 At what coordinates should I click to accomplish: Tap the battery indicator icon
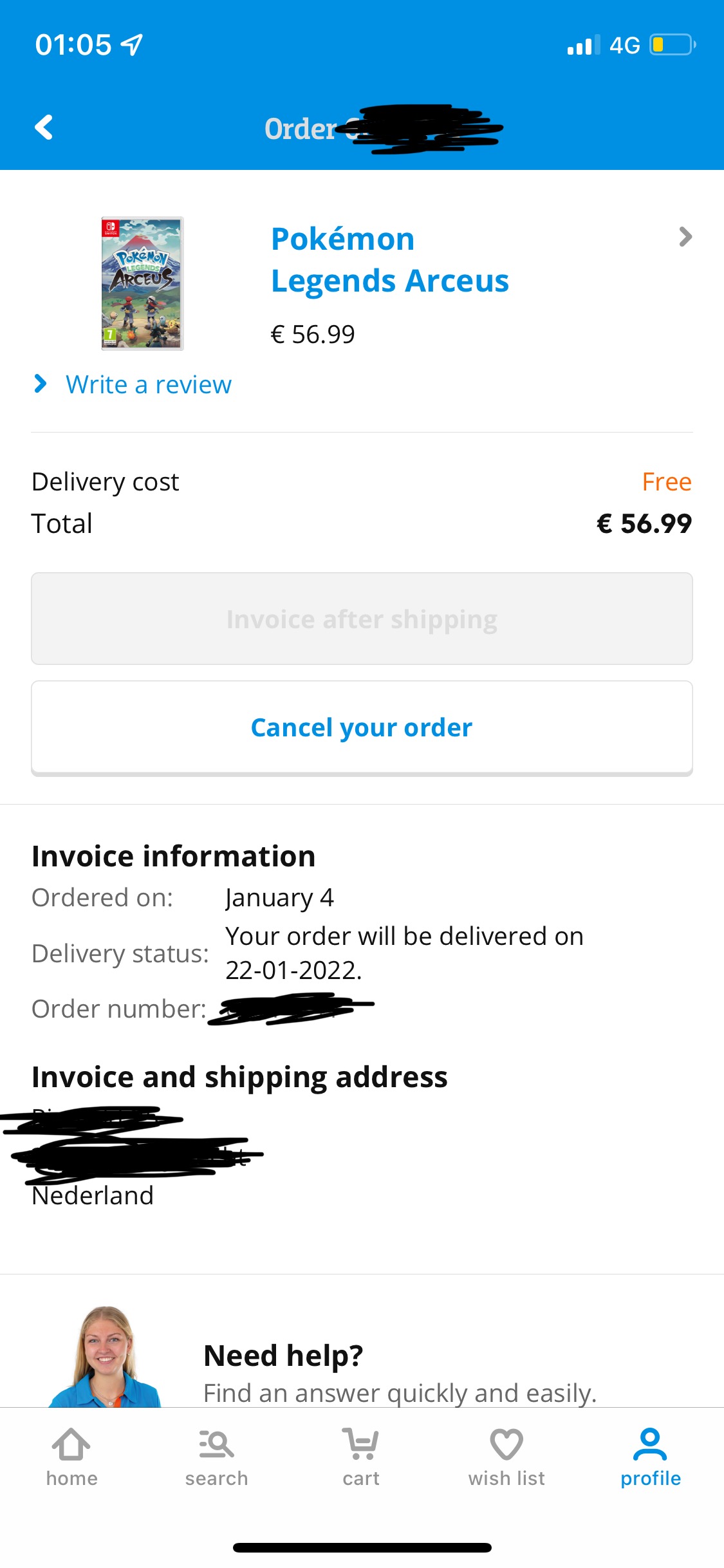(673, 44)
